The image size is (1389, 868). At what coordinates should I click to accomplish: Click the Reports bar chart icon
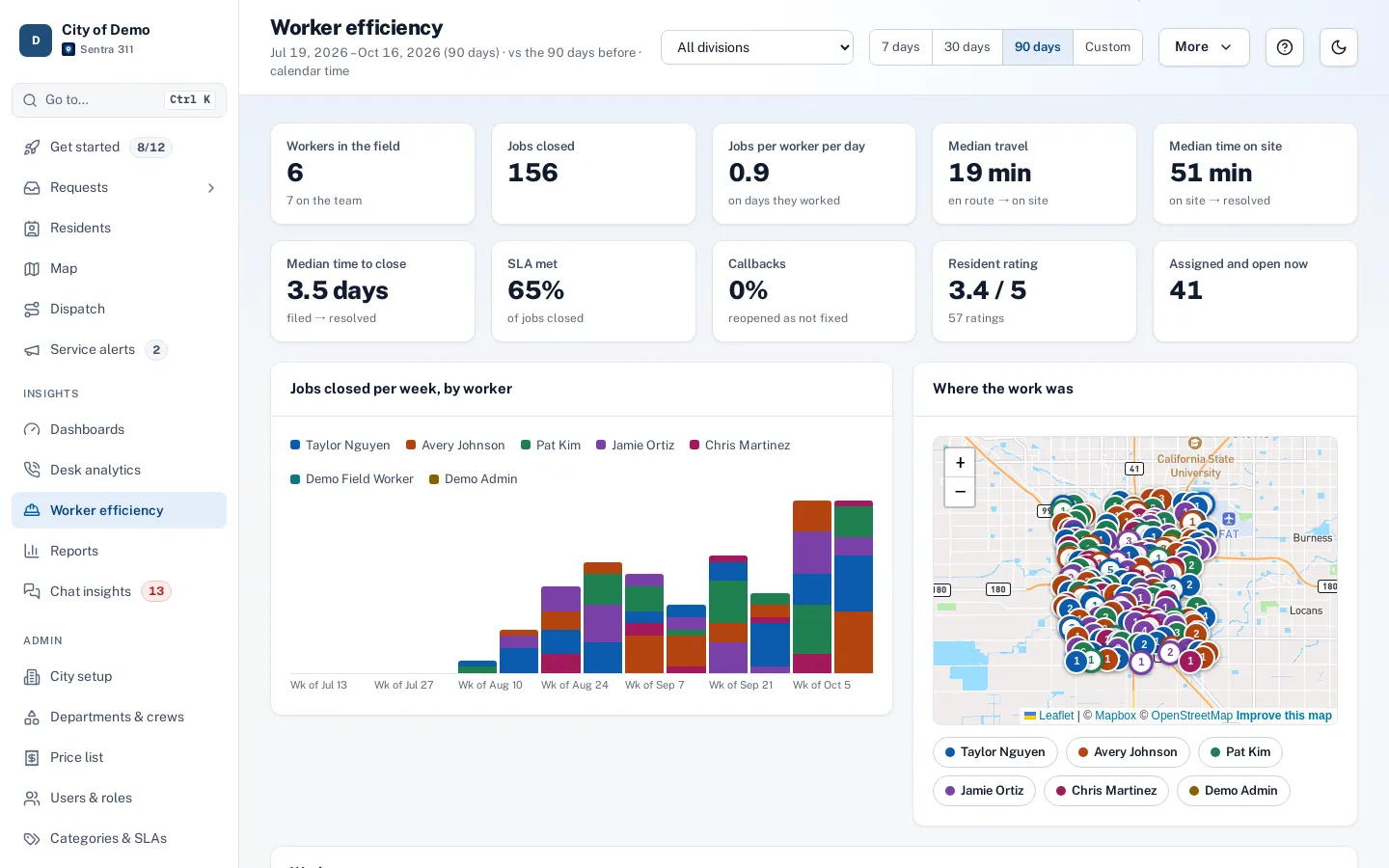click(32, 551)
